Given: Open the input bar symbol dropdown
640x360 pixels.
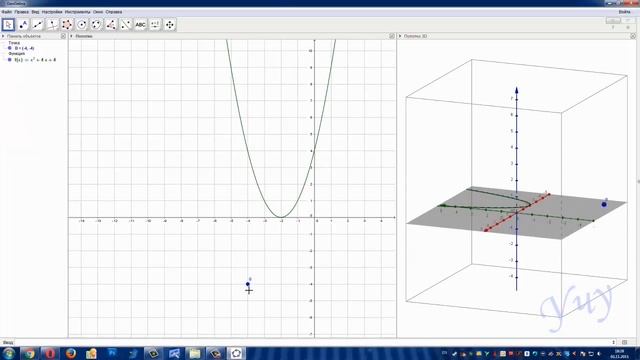Looking at the screenshot, I should point(613,342).
